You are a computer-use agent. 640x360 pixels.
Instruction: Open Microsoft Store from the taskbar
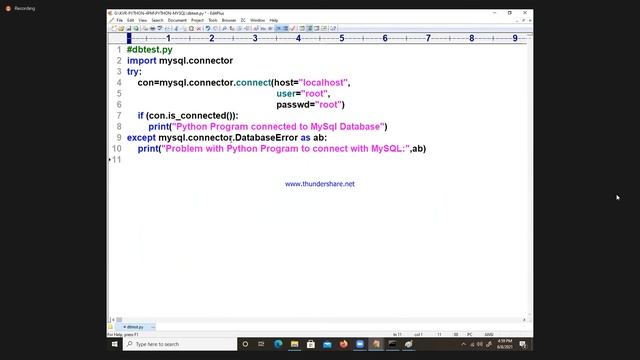tap(311, 344)
